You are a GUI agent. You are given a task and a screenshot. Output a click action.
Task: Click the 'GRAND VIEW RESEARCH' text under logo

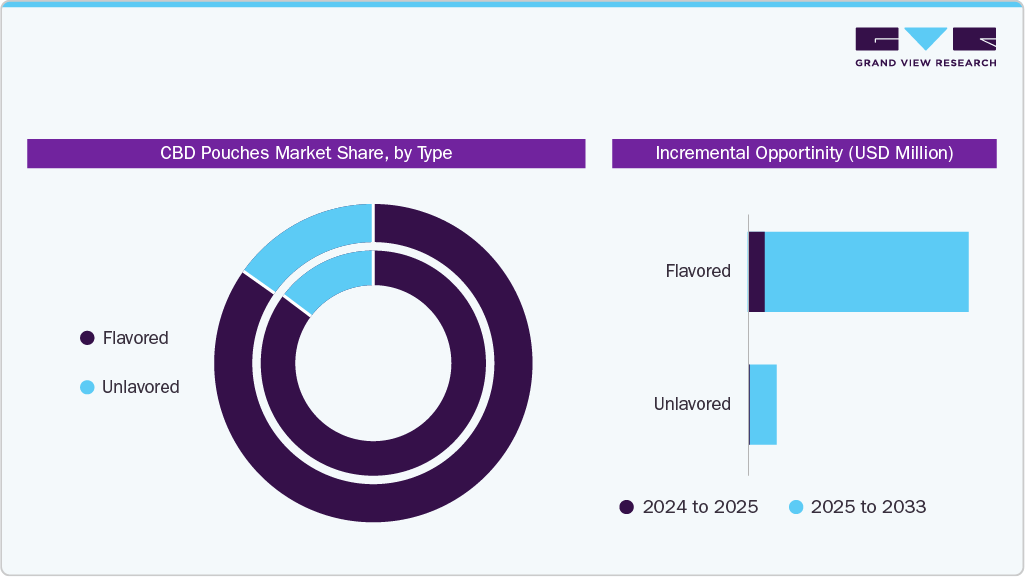coord(925,63)
